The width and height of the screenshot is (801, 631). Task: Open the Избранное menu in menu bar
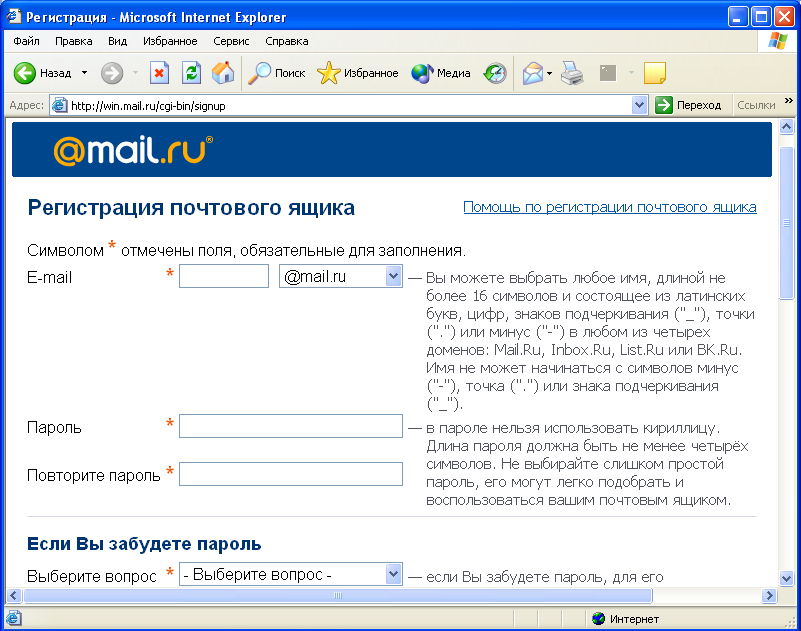[170, 41]
